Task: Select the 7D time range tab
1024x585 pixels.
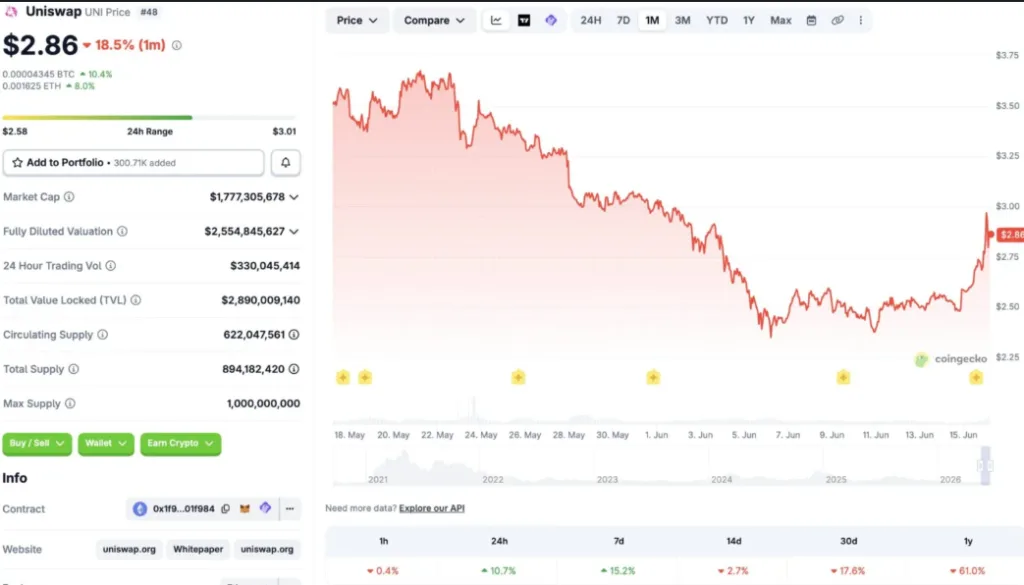Action: point(623,20)
